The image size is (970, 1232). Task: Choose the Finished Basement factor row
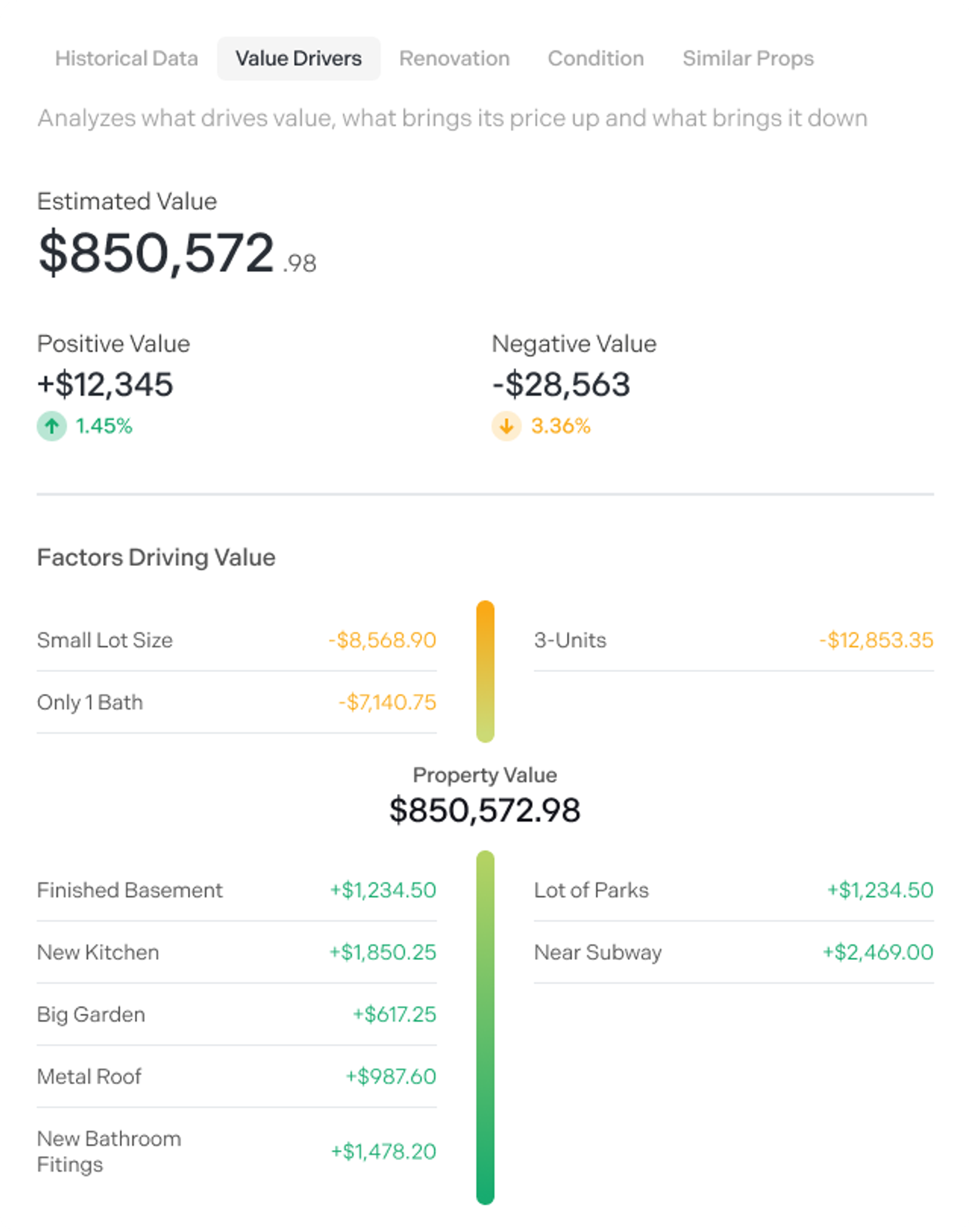[x=236, y=890]
